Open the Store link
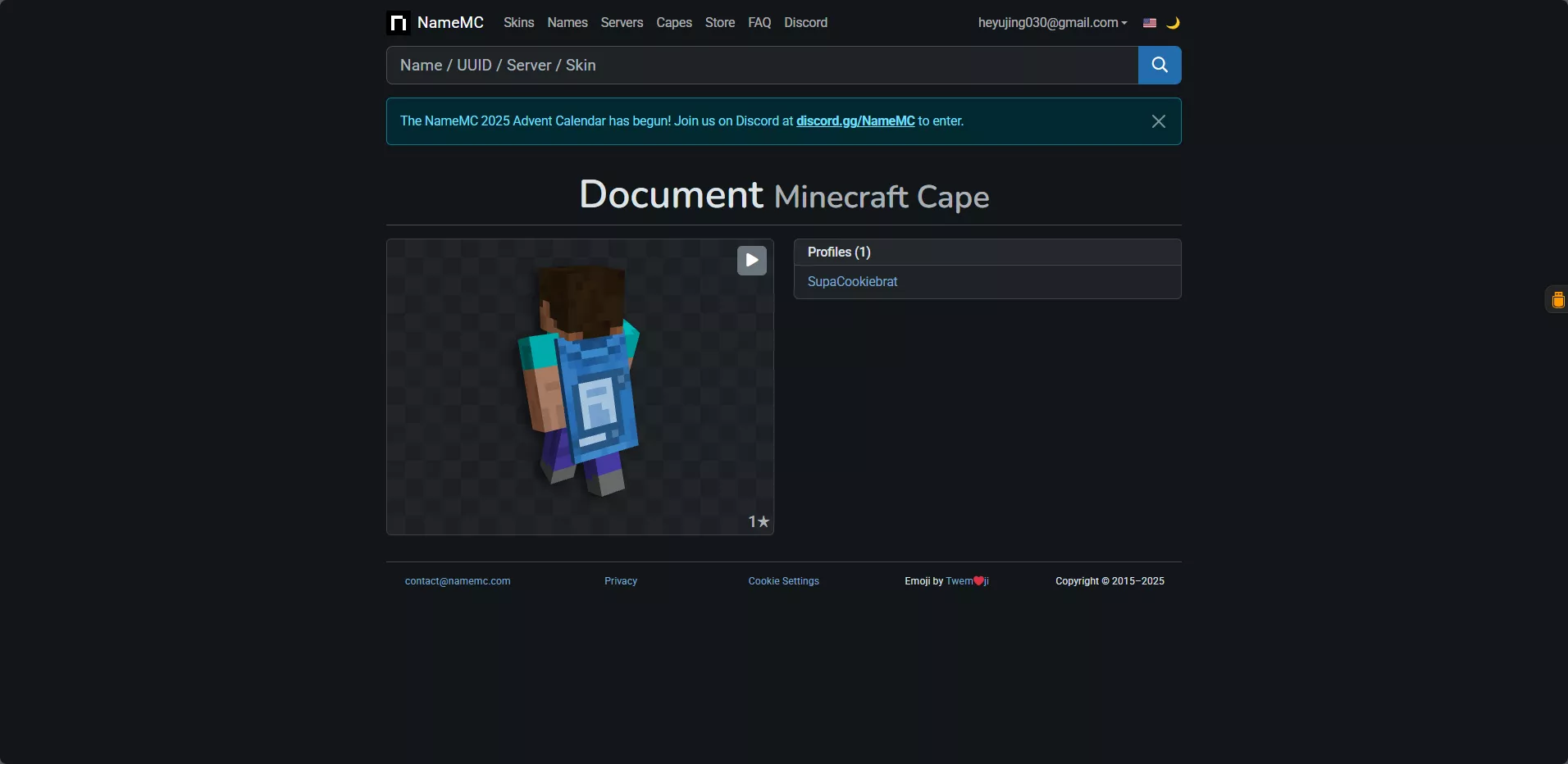The image size is (1568, 764). pyautogui.click(x=720, y=23)
